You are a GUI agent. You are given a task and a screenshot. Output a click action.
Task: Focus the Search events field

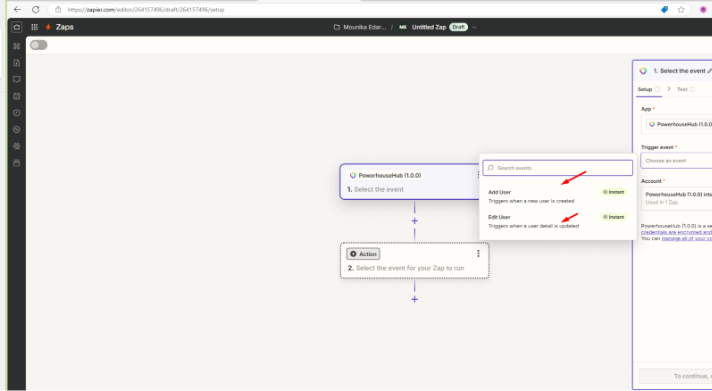558,168
